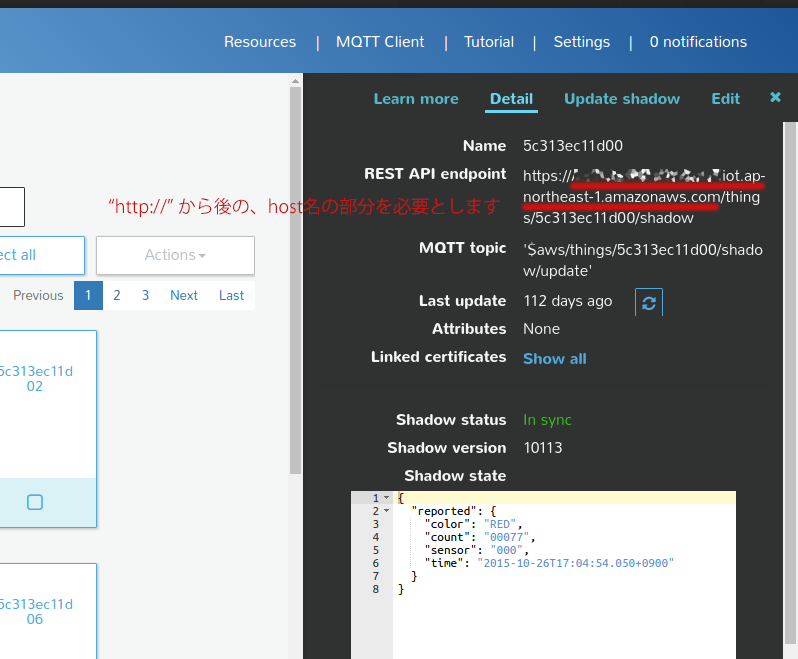Click the MQTT topic value text

point(643,260)
